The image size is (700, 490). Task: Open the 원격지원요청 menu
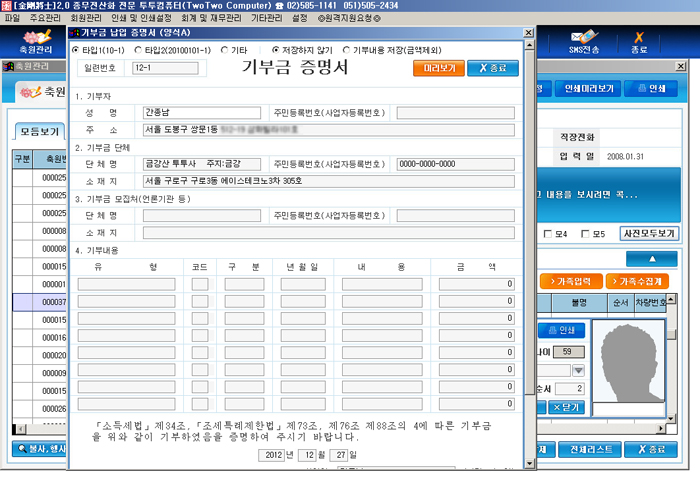(x=349, y=18)
